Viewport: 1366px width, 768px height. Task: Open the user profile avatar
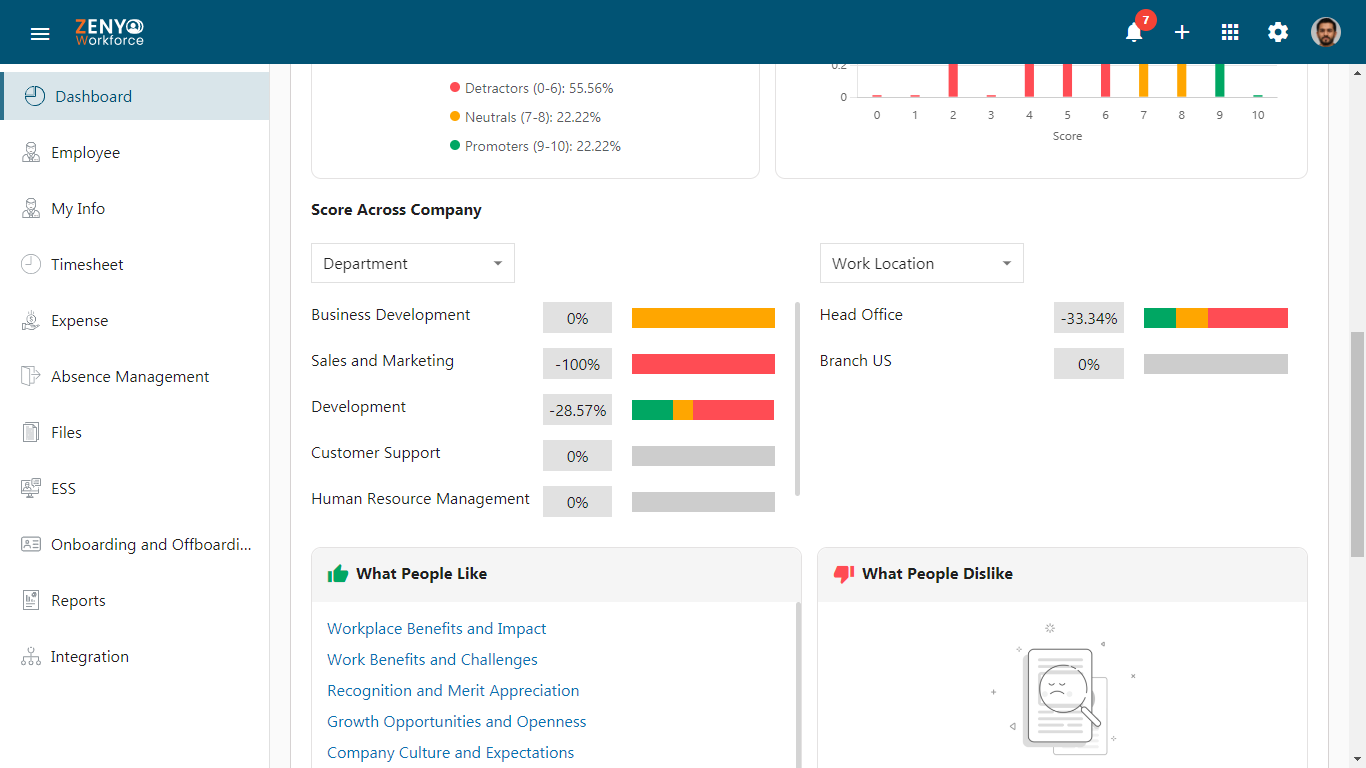(1326, 32)
